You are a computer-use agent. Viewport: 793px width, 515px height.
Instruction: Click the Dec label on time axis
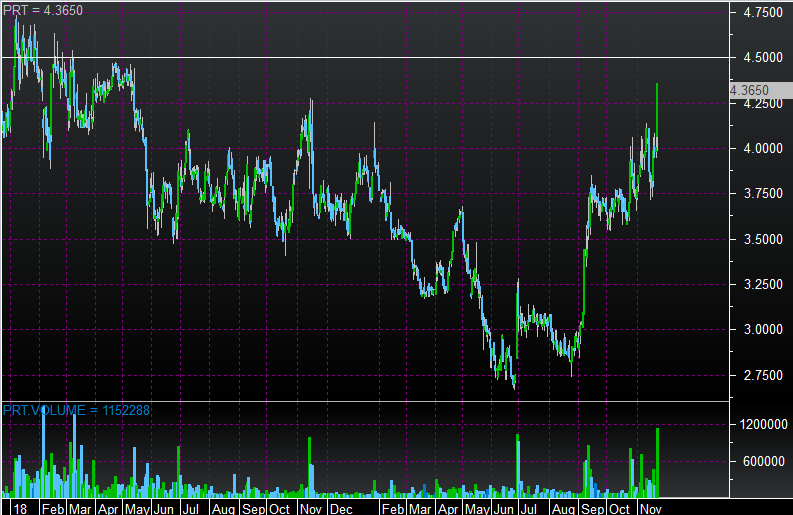tap(341, 508)
